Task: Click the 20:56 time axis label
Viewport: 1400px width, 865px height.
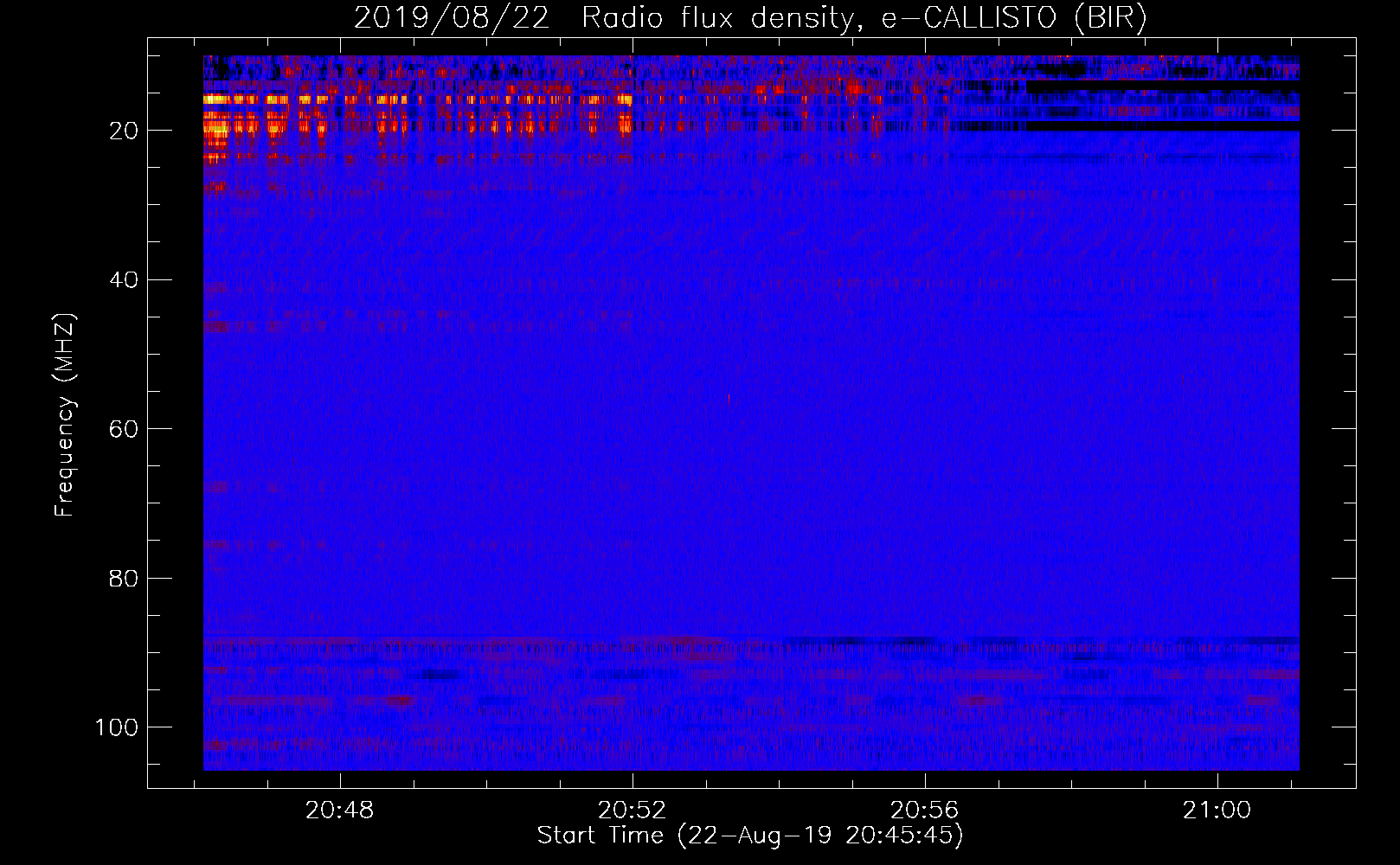Action: click(925, 811)
